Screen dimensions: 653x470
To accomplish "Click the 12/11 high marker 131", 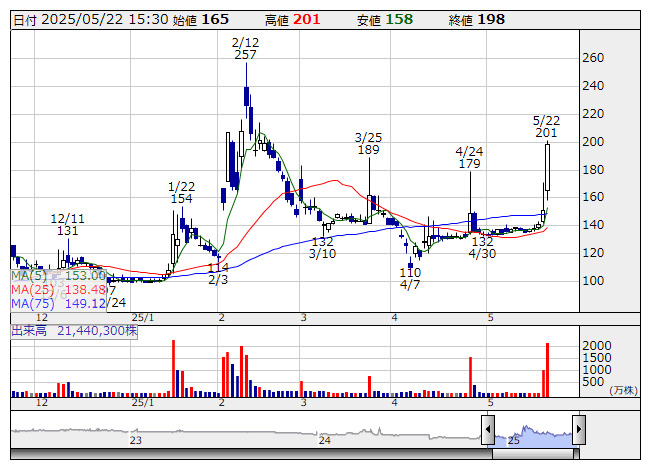I will point(67,231).
